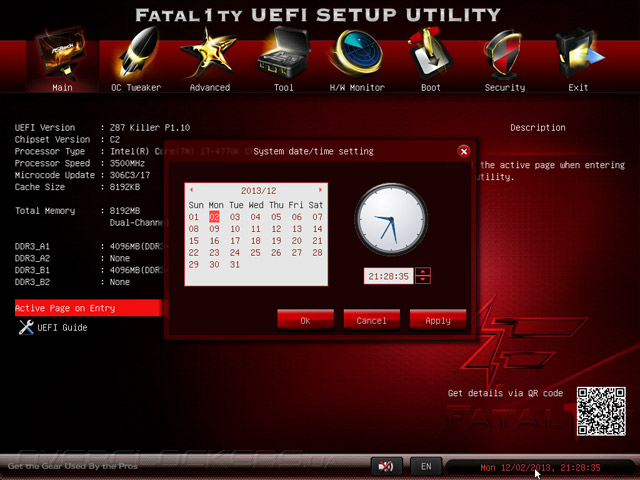Image resolution: width=640 pixels, height=480 pixels.
Task: Select the H/W Monitor tab label
Action: coord(357,87)
